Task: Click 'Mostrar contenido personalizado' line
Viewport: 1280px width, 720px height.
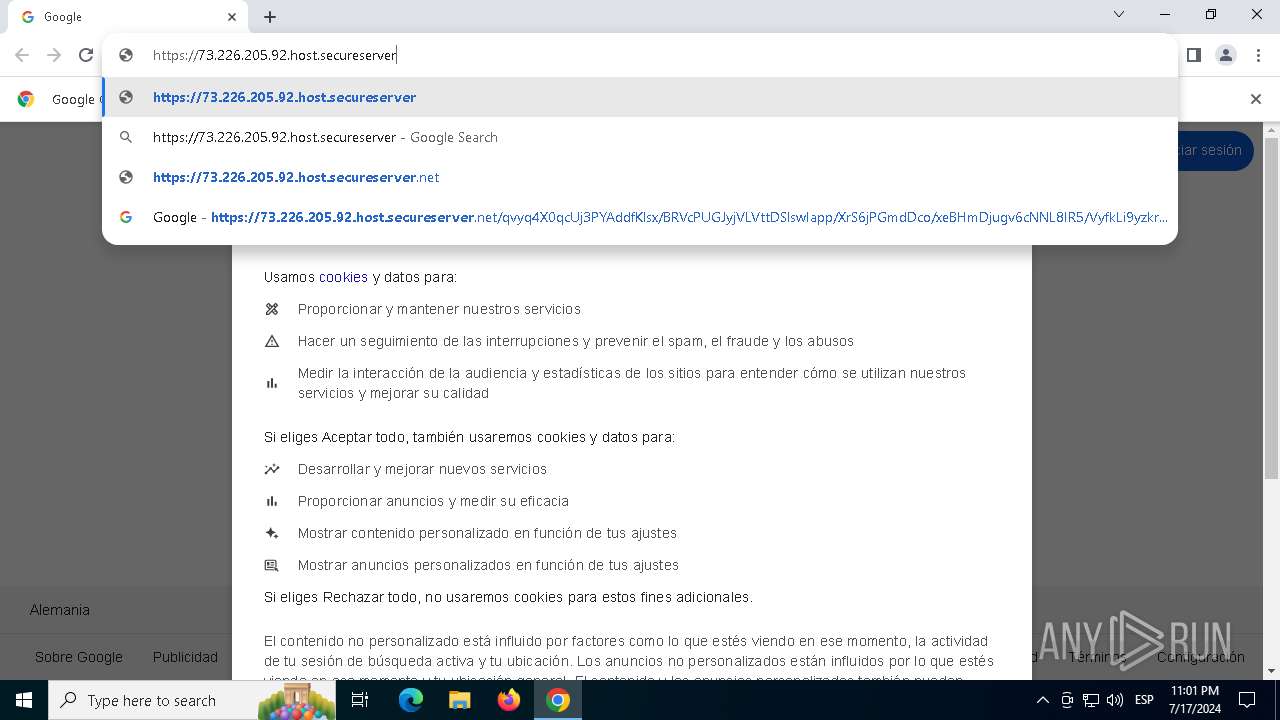Action: point(487,533)
